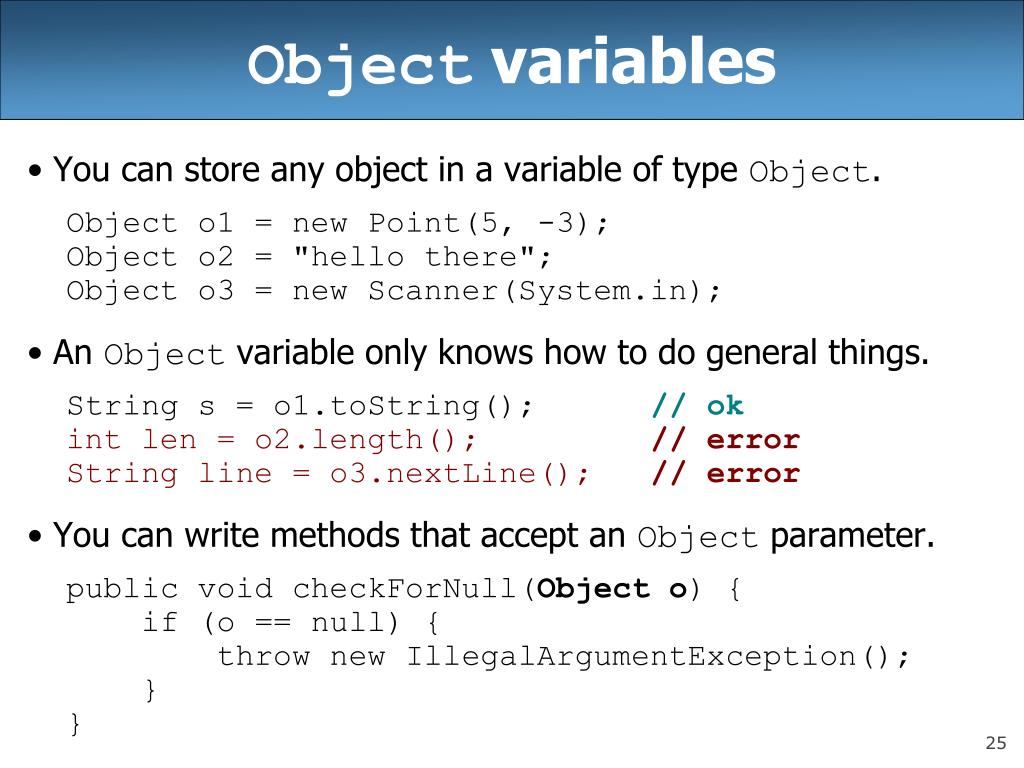
Task: Click the bold 'Object o' parameter
Action: (612, 589)
